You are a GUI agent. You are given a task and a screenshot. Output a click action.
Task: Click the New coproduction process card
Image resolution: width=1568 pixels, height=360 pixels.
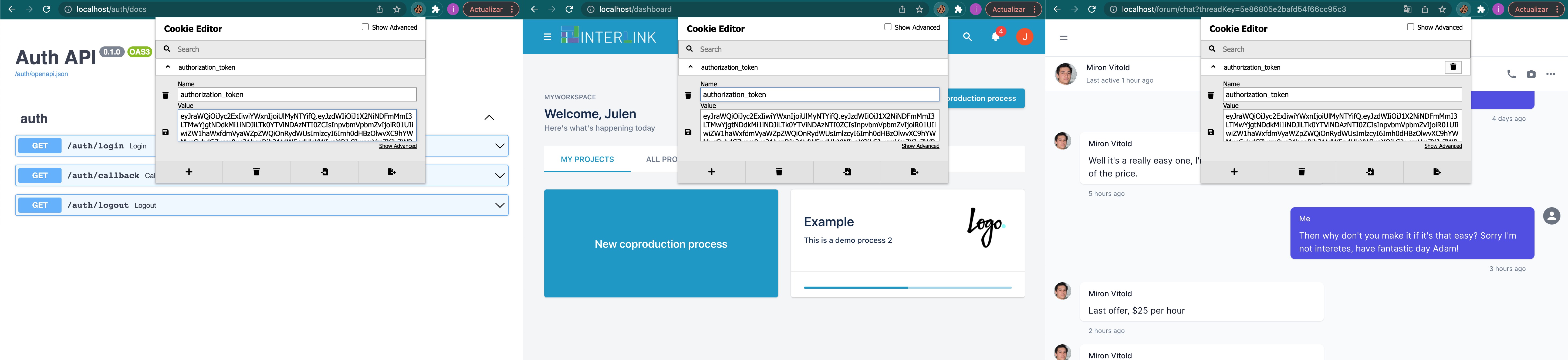661,243
